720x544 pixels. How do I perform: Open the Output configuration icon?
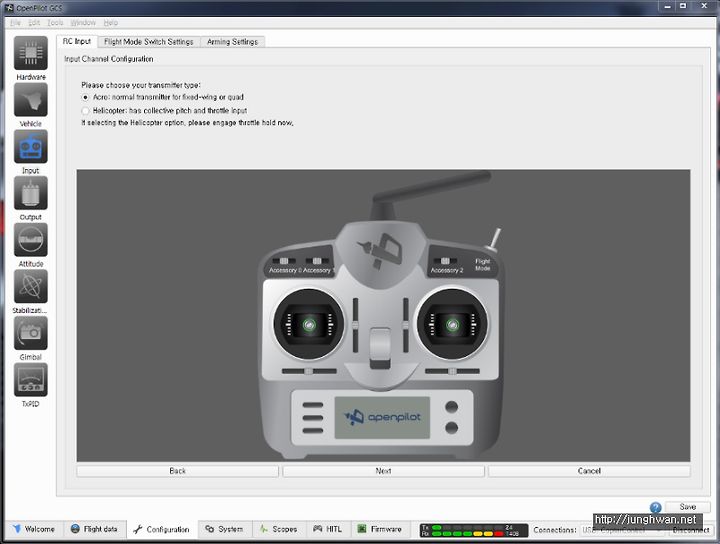click(x=30, y=193)
